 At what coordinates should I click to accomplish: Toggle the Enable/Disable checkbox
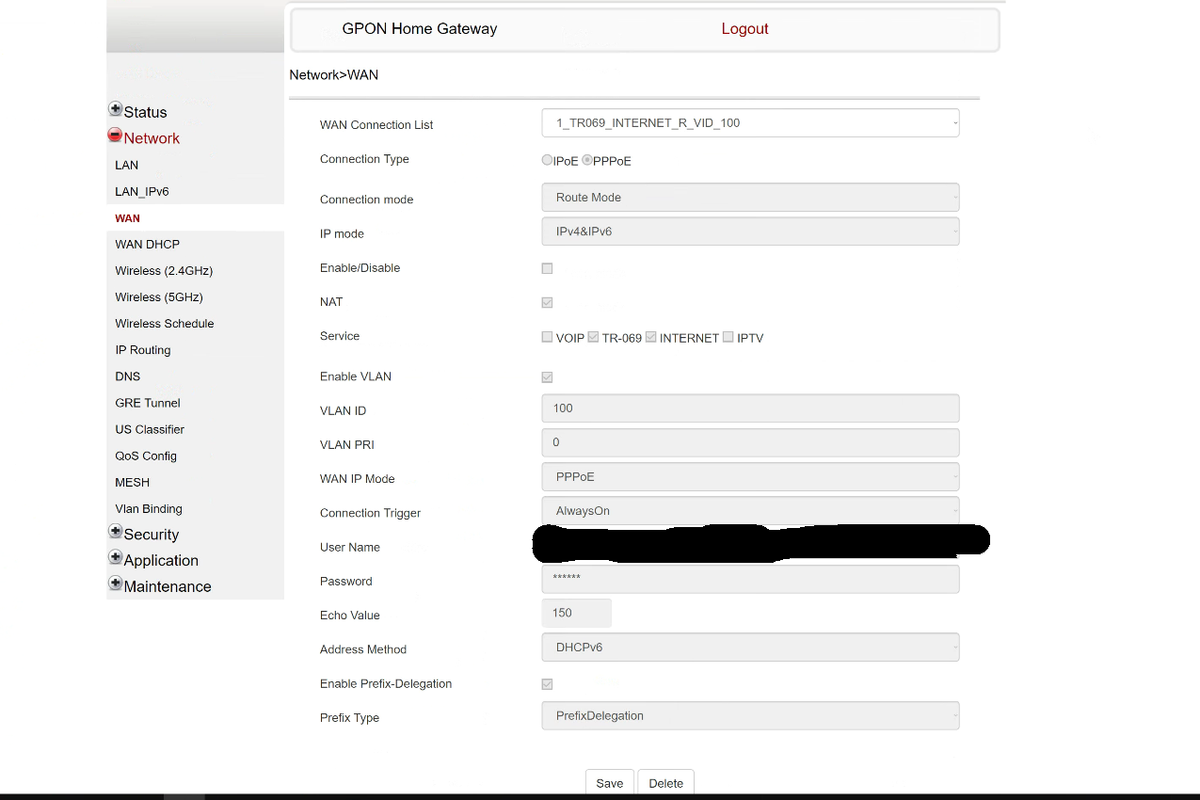tap(547, 268)
